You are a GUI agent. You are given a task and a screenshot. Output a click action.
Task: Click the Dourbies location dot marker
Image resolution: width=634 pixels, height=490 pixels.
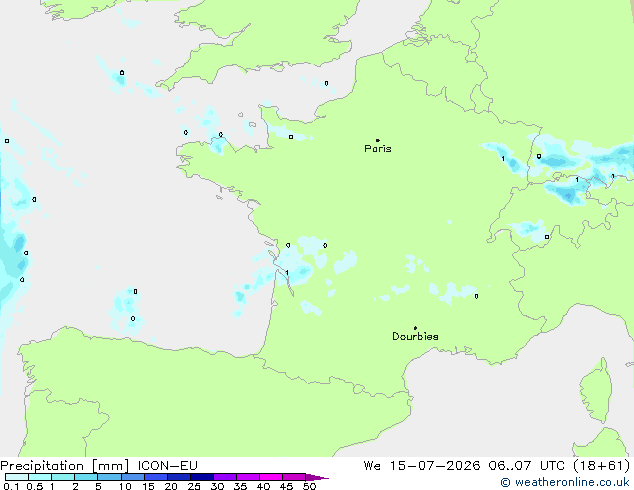(415, 328)
